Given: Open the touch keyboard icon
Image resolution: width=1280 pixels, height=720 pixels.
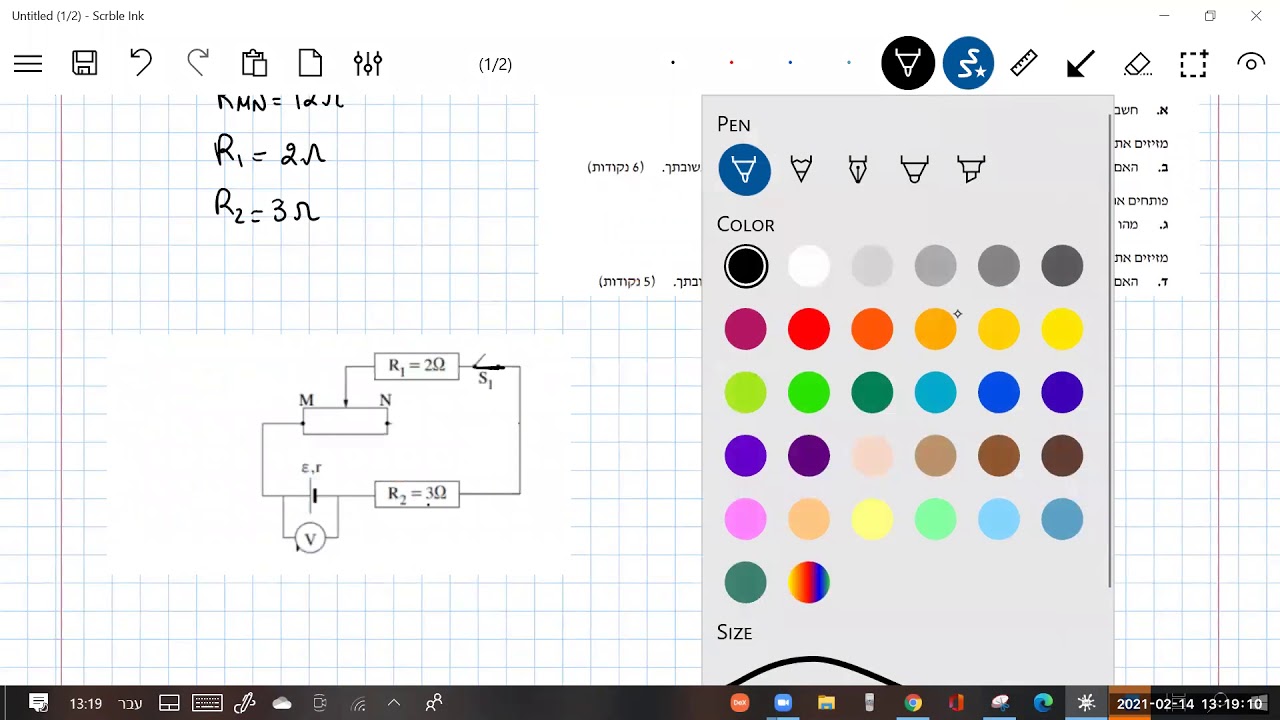Looking at the screenshot, I should 207,703.
